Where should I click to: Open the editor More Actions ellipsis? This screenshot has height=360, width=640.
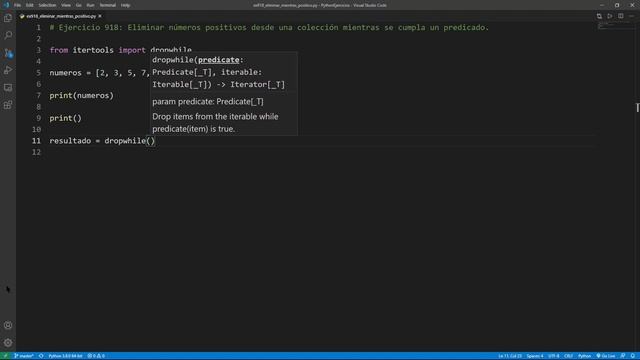[631, 16]
